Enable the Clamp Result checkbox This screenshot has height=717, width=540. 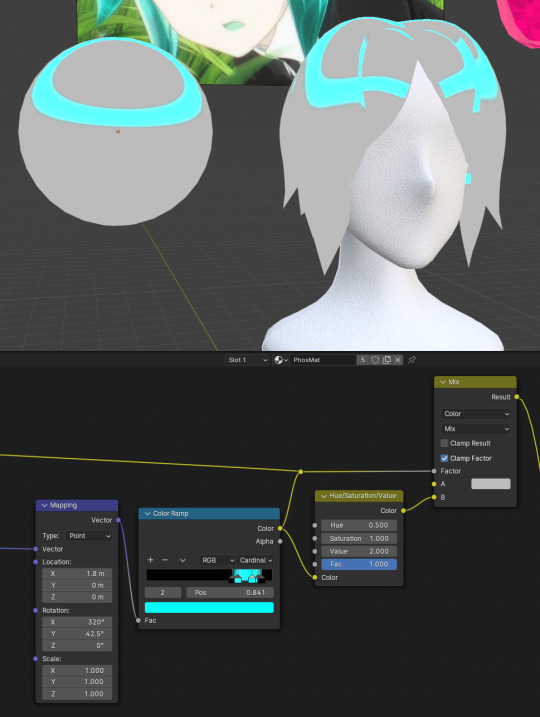point(444,443)
